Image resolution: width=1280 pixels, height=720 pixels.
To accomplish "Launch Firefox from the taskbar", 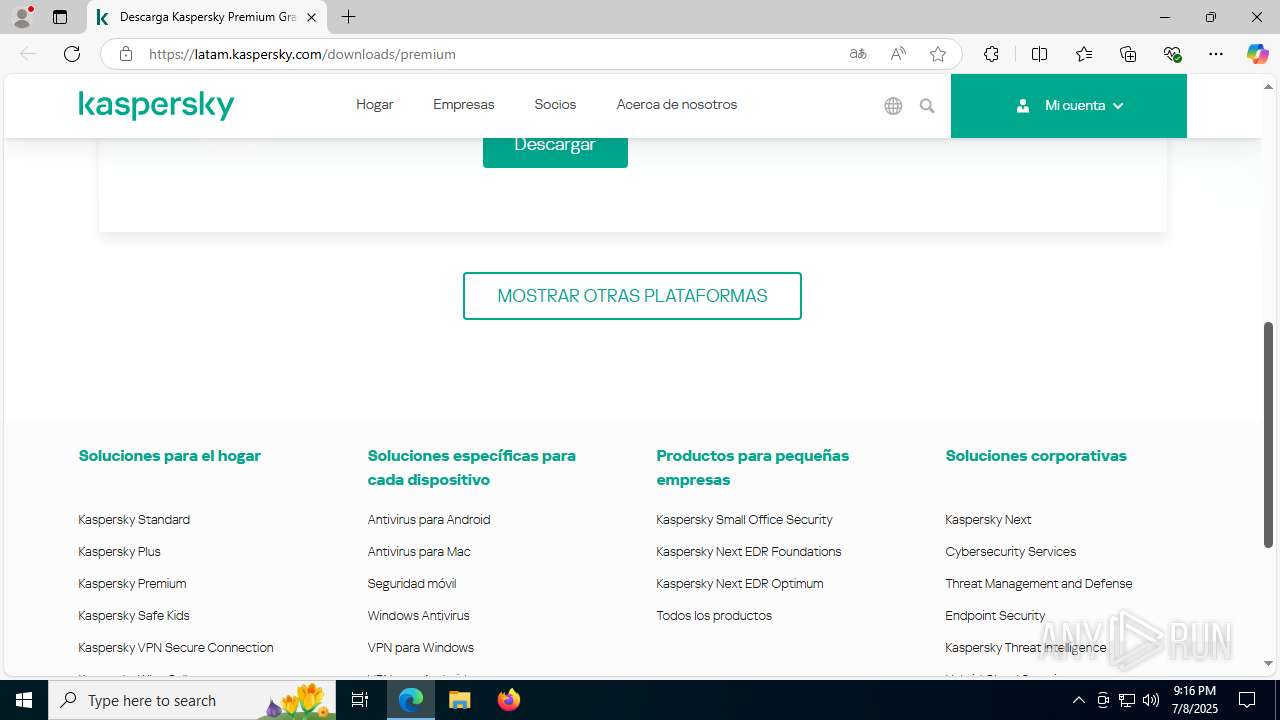I will (508, 700).
